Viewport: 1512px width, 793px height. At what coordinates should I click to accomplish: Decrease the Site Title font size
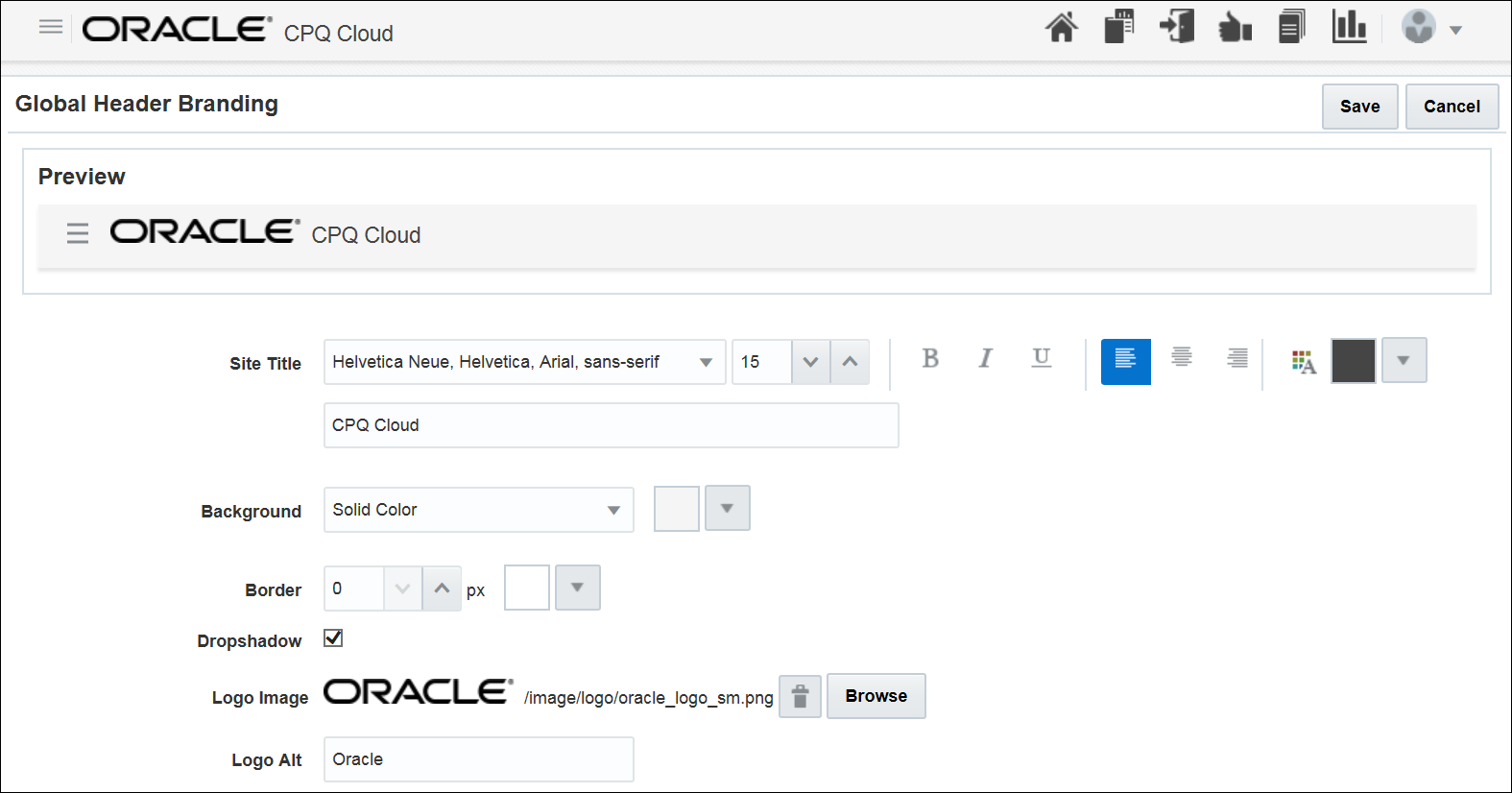tap(811, 362)
